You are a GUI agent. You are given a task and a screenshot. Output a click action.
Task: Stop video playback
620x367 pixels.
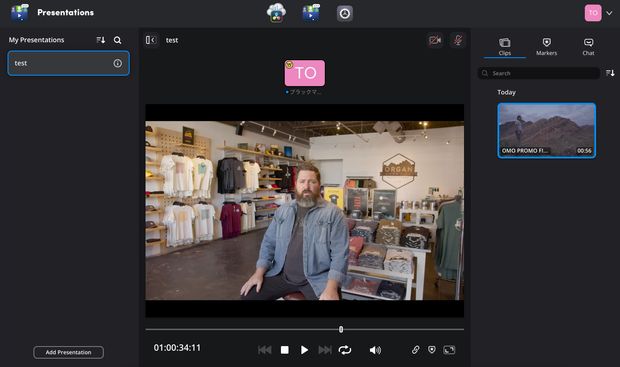click(x=284, y=350)
